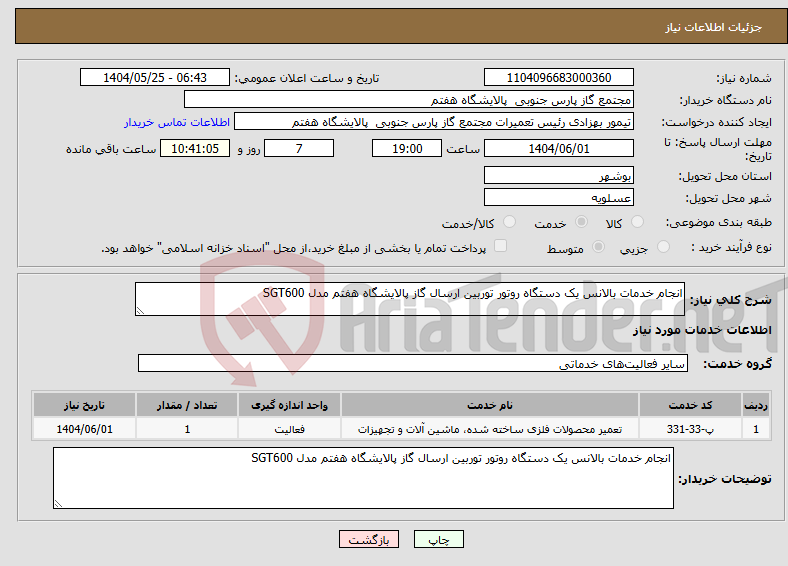
Task: Click the گروه خدمت field
Action: click(413, 363)
